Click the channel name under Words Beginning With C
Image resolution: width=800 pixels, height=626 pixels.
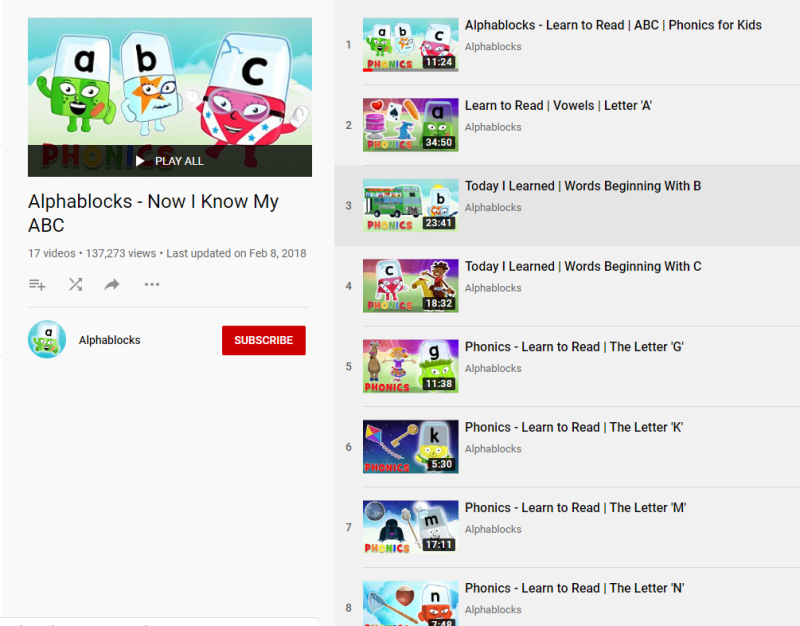(x=493, y=288)
